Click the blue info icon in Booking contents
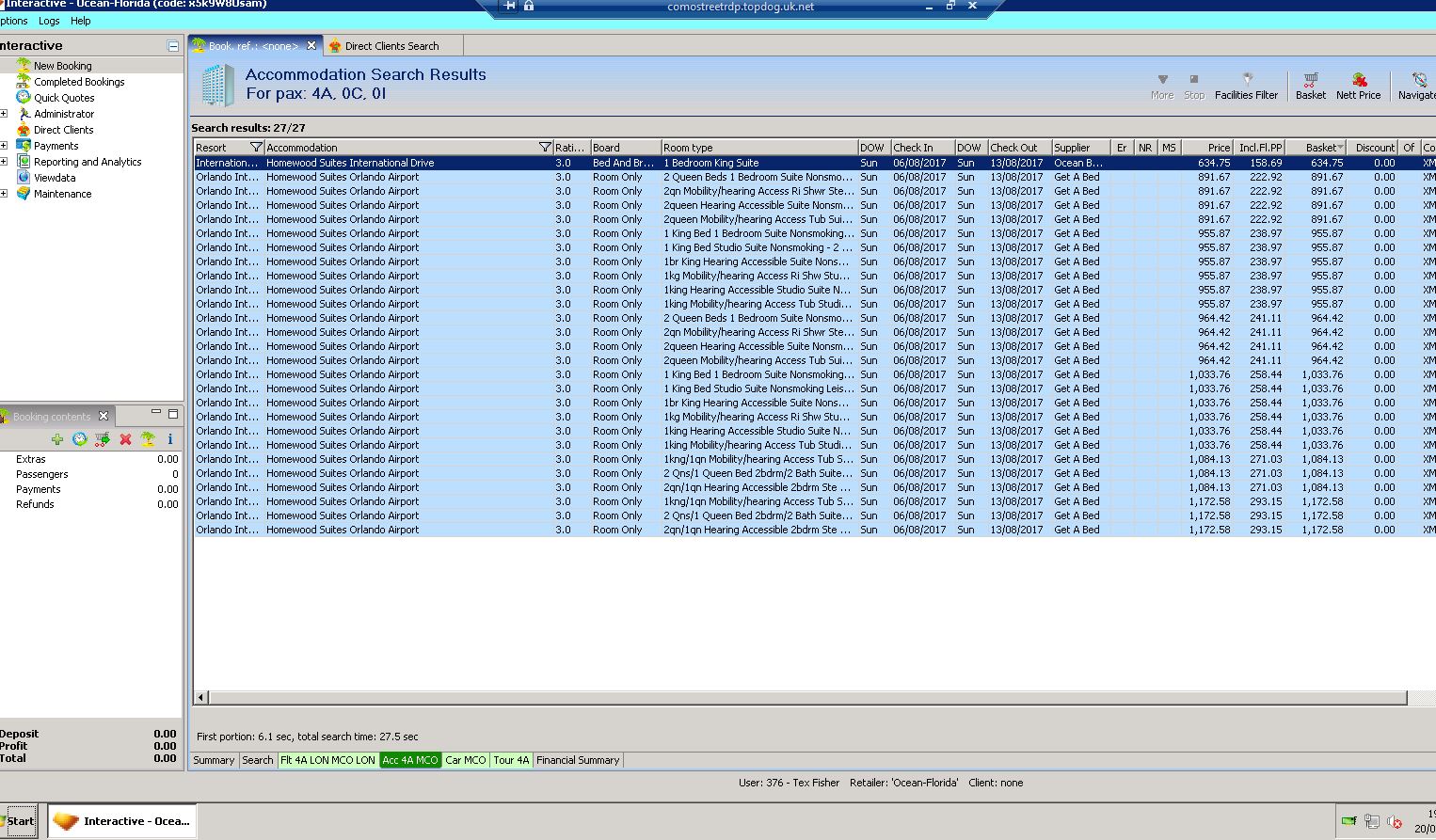The width and height of the screenshot is (1436, 840). point(170,439)
